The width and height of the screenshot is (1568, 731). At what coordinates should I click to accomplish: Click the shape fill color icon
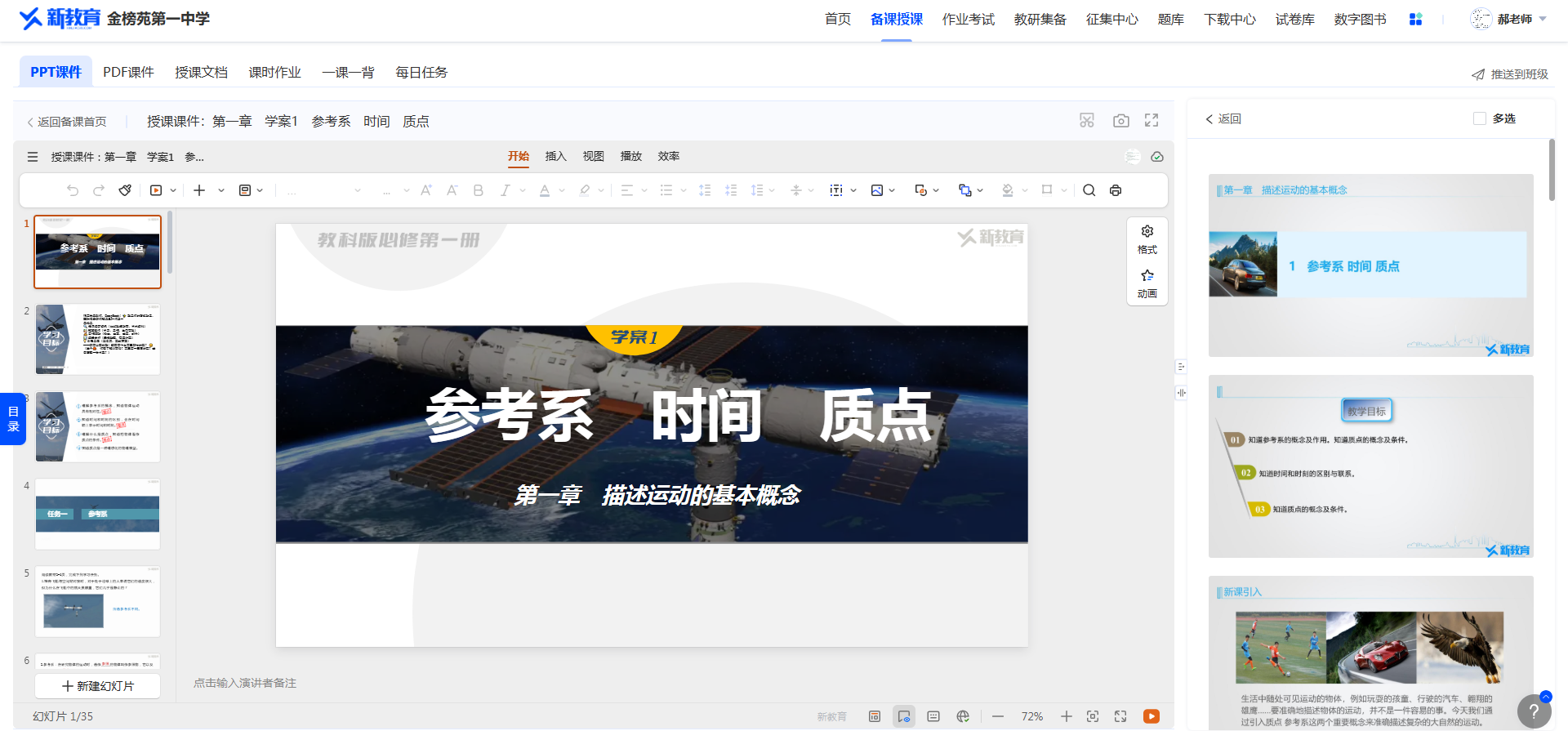(1008, 190)
